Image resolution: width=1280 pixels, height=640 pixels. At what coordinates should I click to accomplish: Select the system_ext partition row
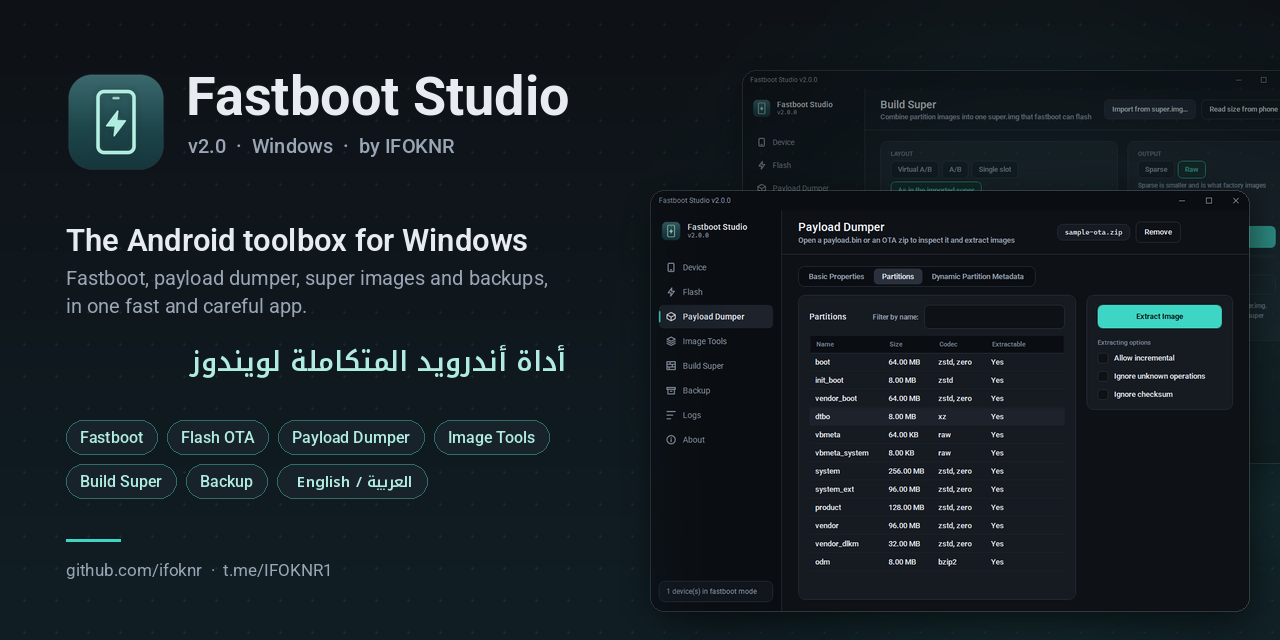(x=937, y=489)
